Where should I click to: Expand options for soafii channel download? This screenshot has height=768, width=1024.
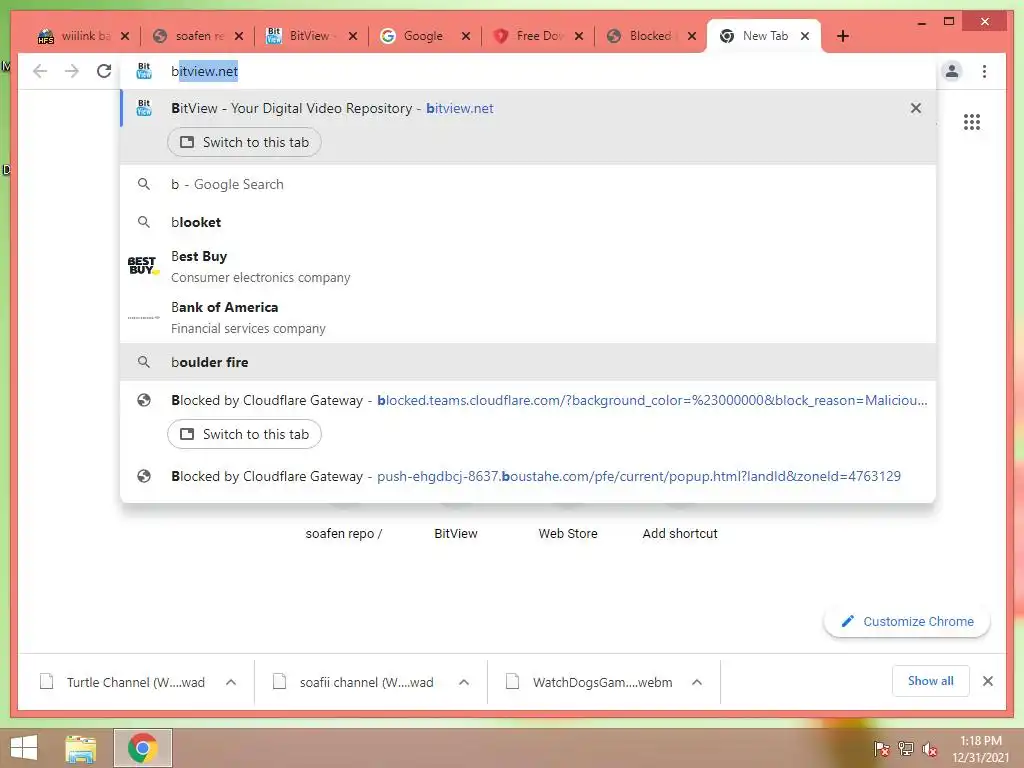pos(464,682)
